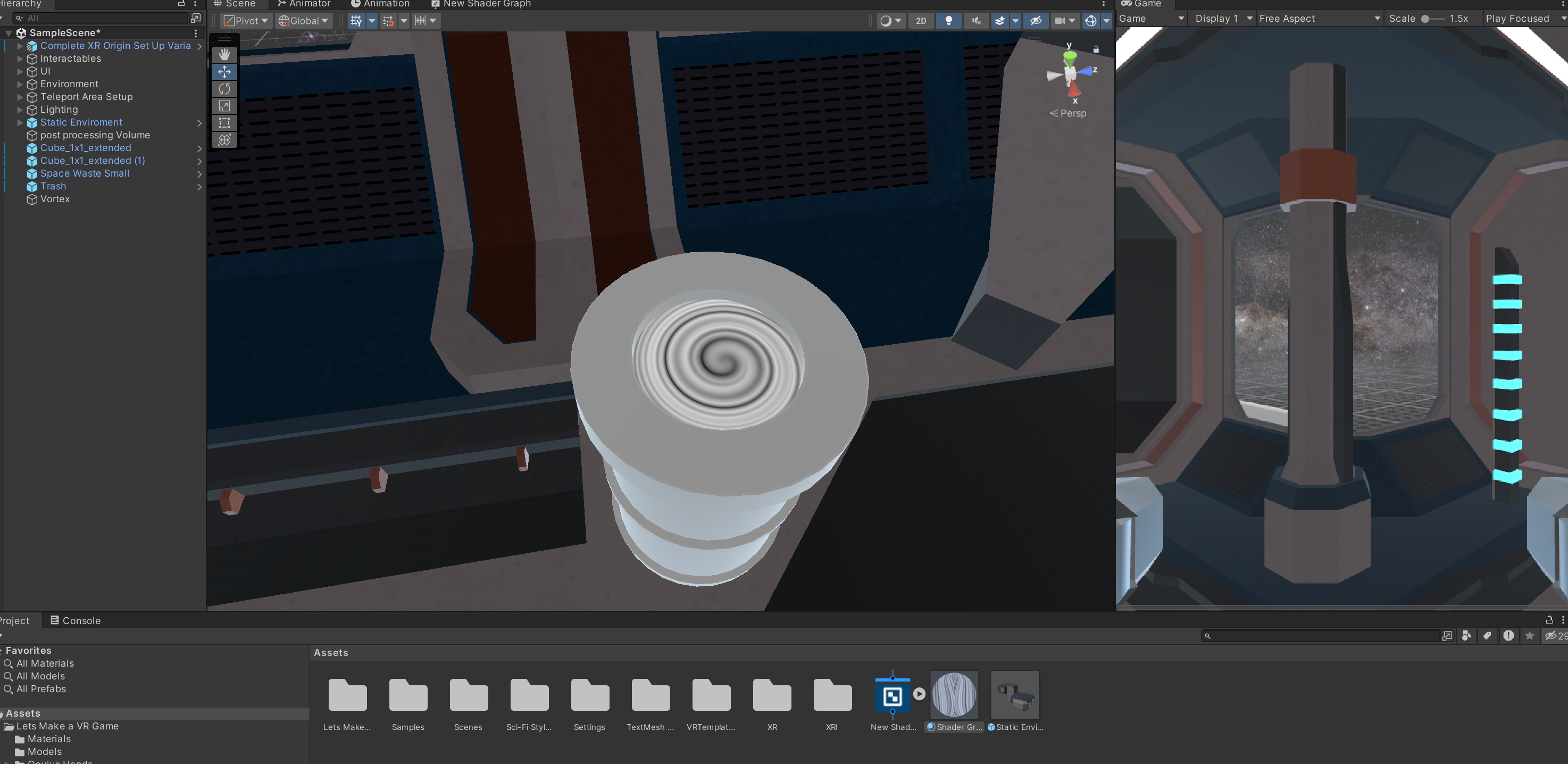Click the Shader Graph material thumbnail

(954, 695)
